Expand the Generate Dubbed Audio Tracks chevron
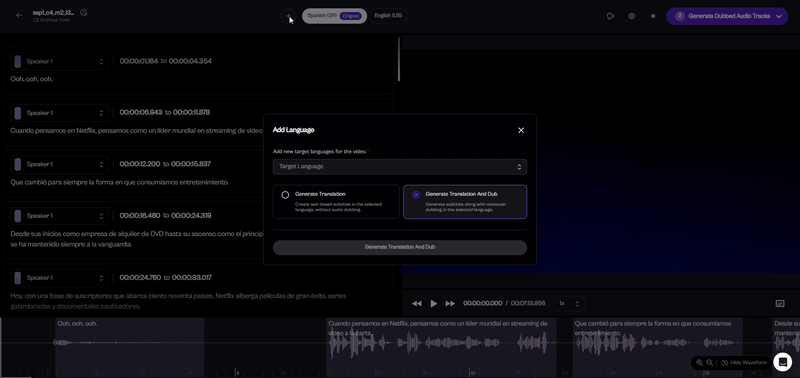800x378 pixels. tap(779, 16)
